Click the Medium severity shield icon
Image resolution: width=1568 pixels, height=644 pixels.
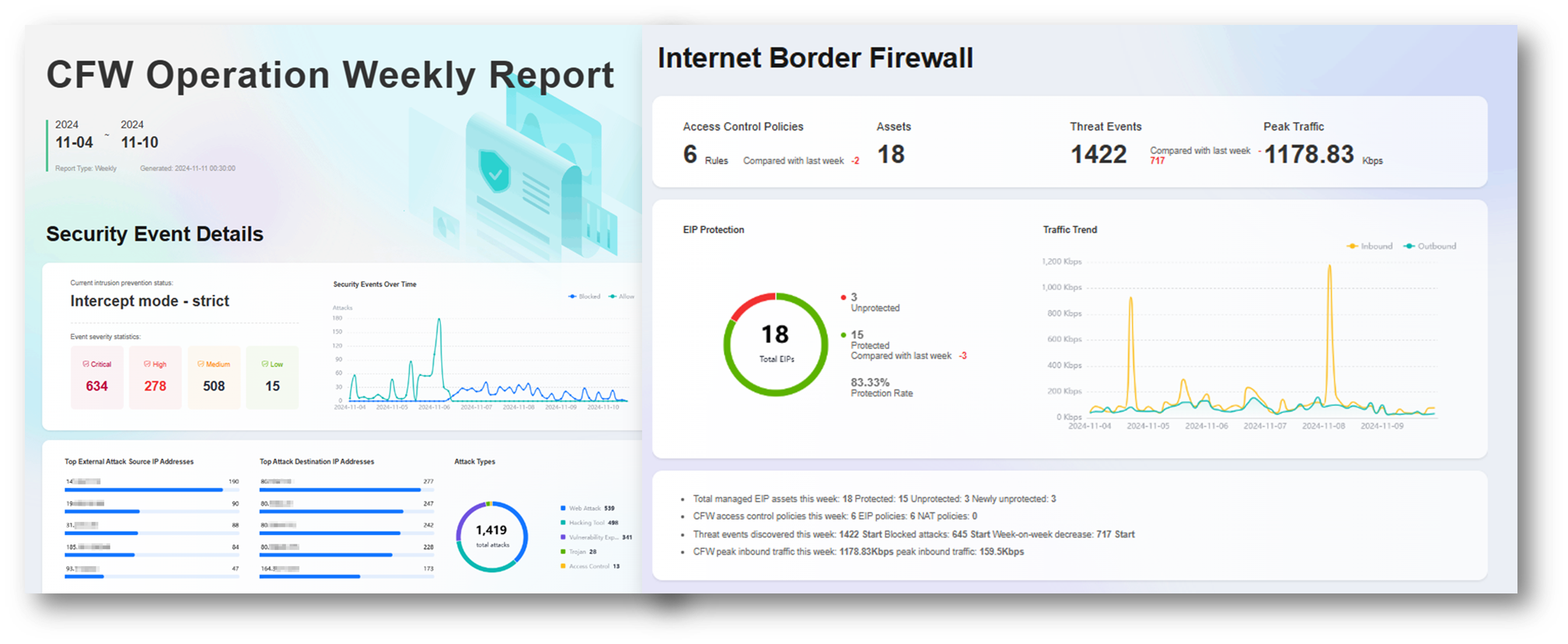pyautogui.click(x=201, y=364)
